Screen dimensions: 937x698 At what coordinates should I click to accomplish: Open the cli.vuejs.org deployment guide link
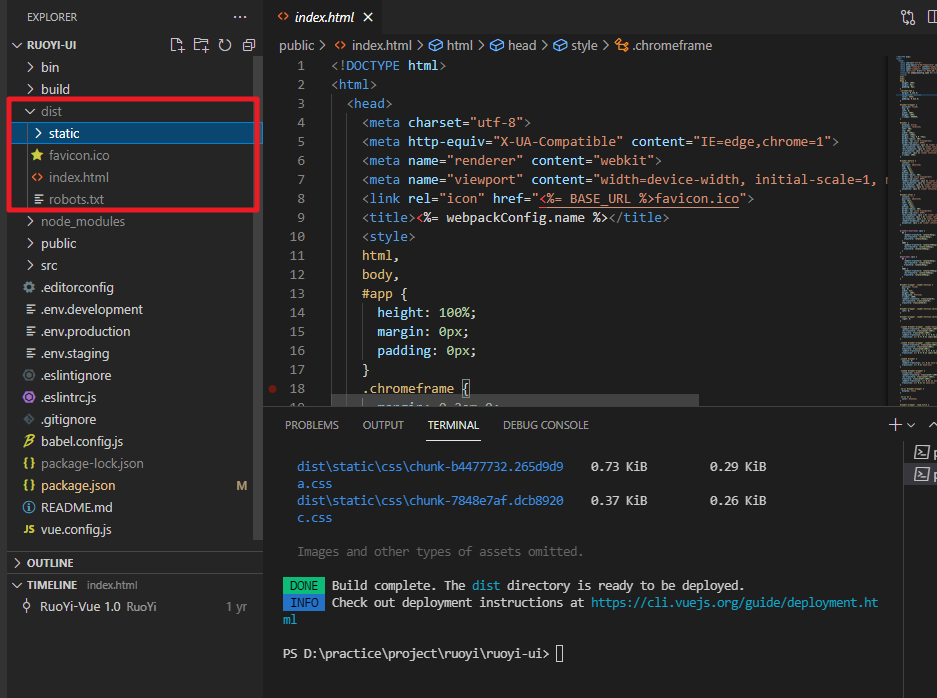(734, 602)
